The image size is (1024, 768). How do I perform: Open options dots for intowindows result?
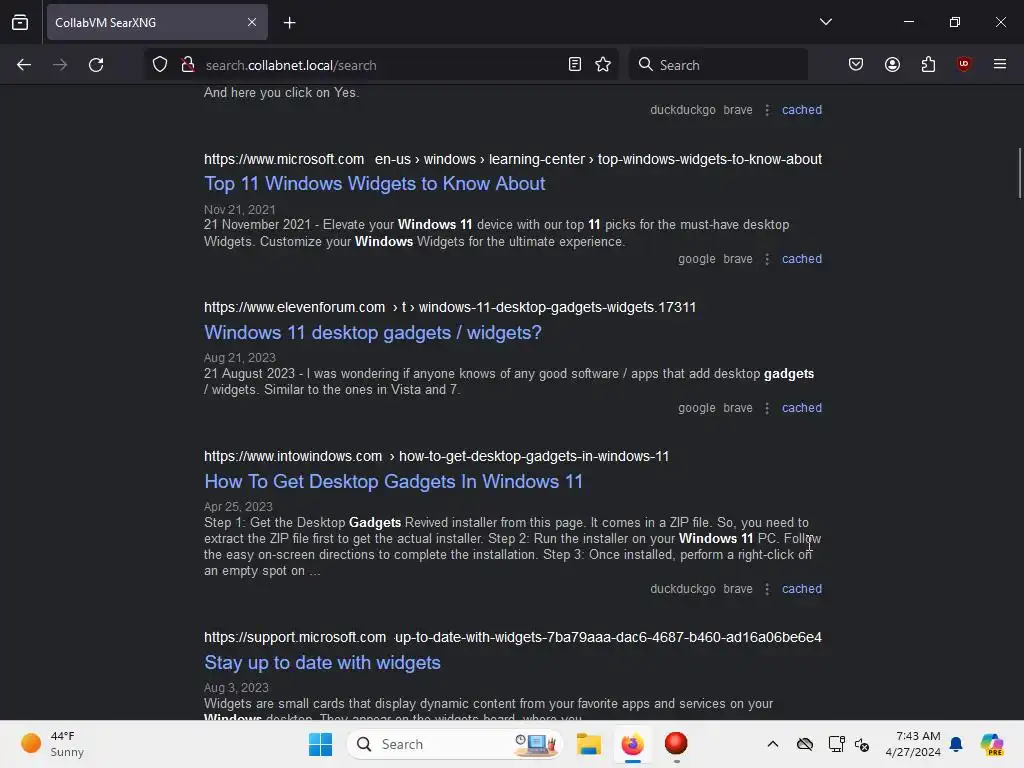[x=767, y=588]
